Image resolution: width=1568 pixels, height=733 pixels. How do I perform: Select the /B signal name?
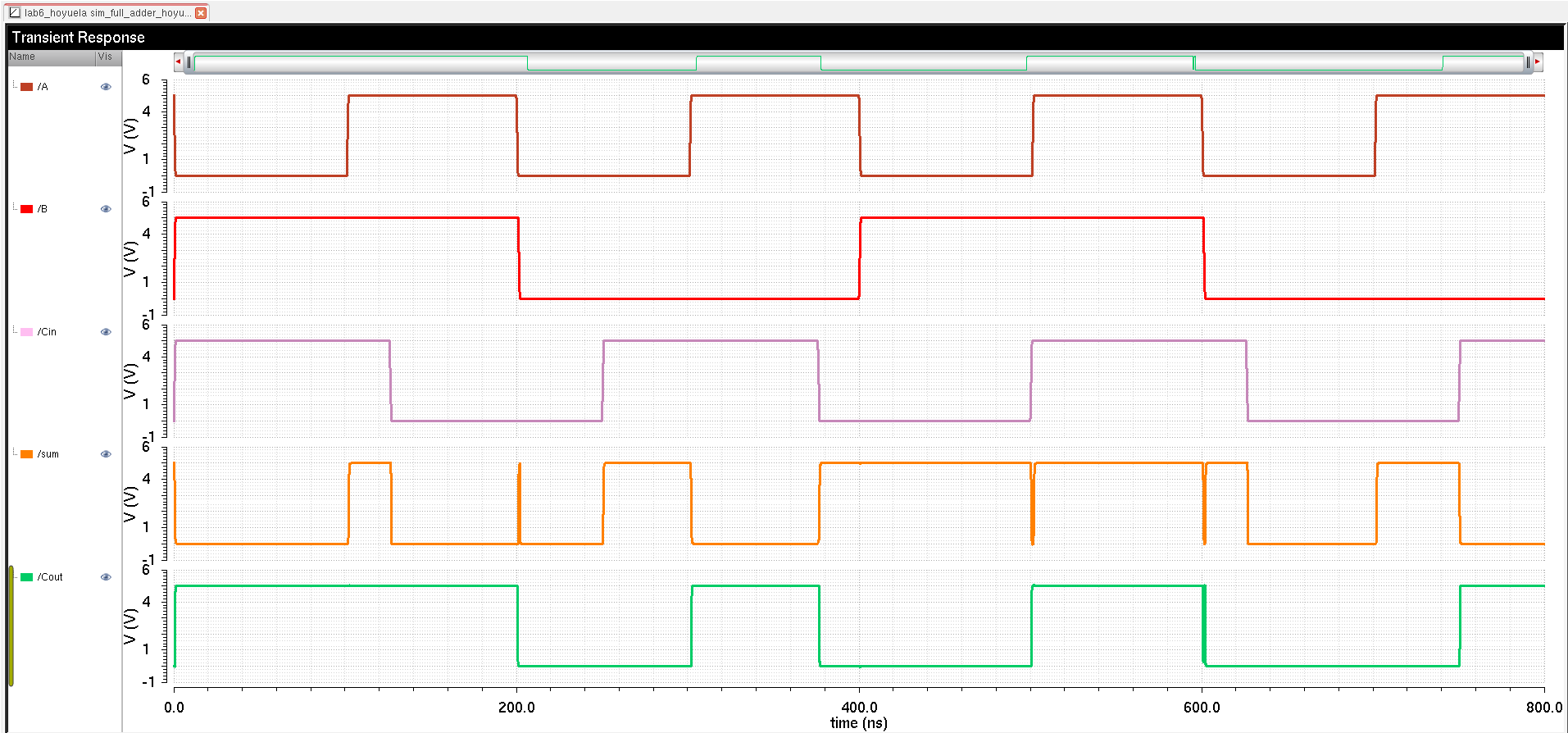coord(43,209)
